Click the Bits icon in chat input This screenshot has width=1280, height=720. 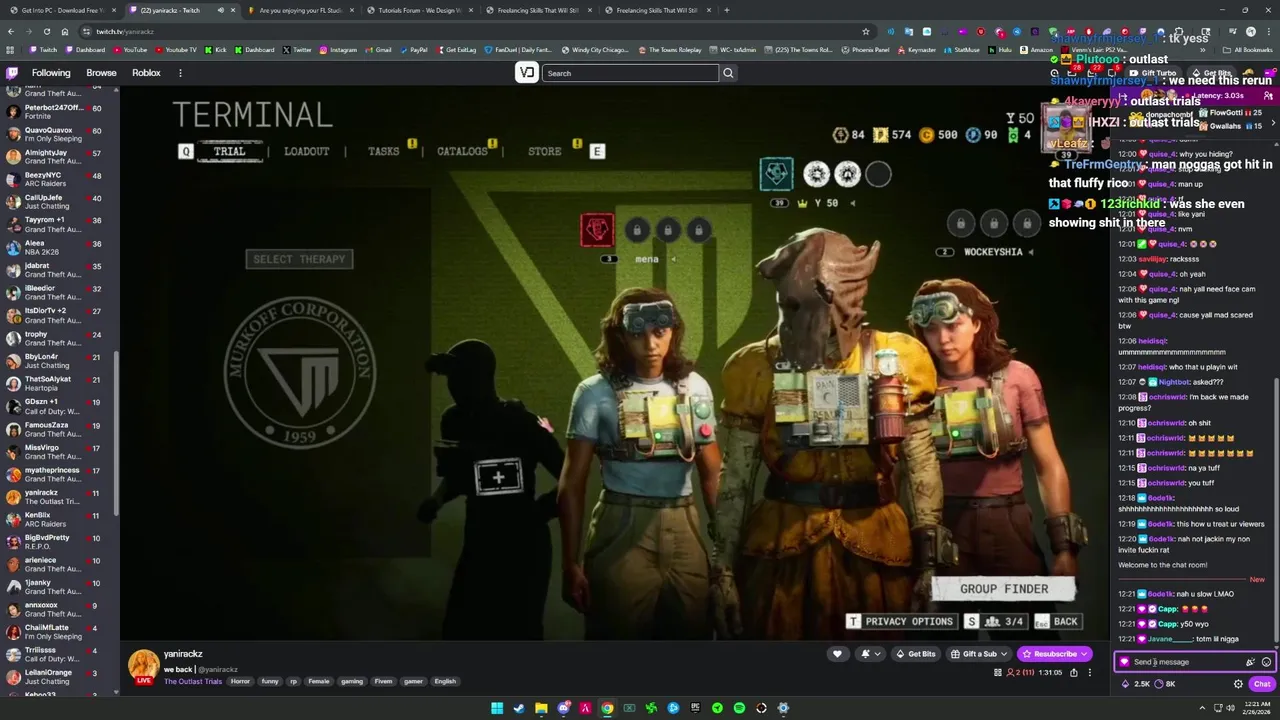(x=1250, y=662)
